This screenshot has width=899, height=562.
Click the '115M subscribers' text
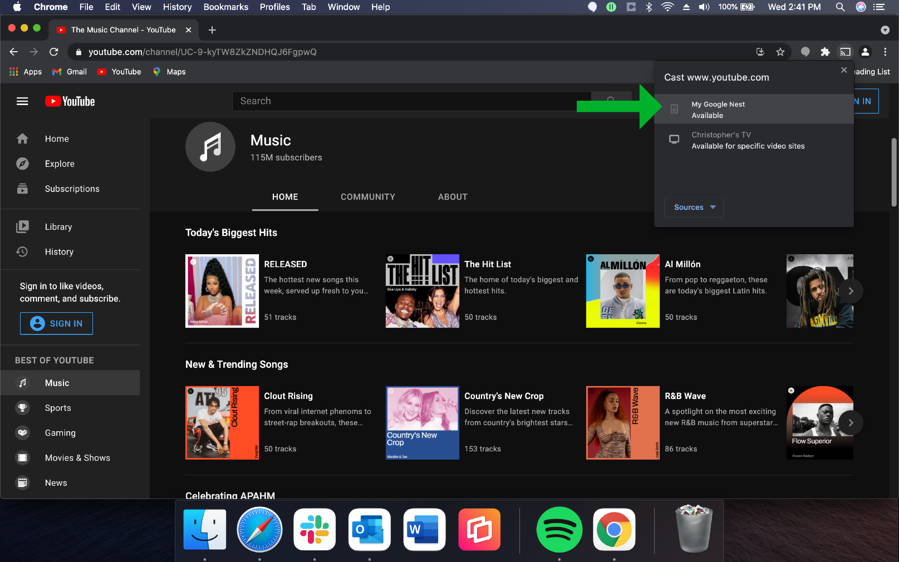pyautogui.click(x=286, y=158)
